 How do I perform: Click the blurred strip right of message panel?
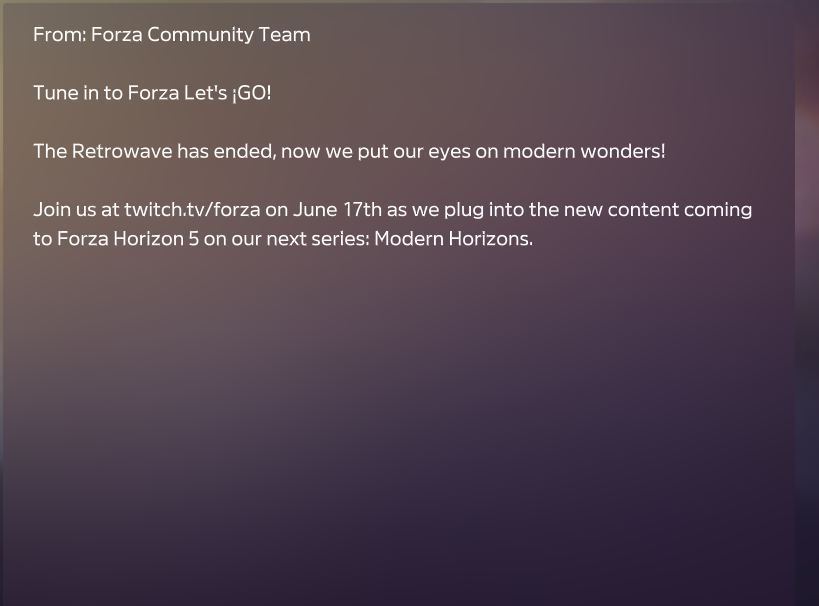[x=806, y=300]
